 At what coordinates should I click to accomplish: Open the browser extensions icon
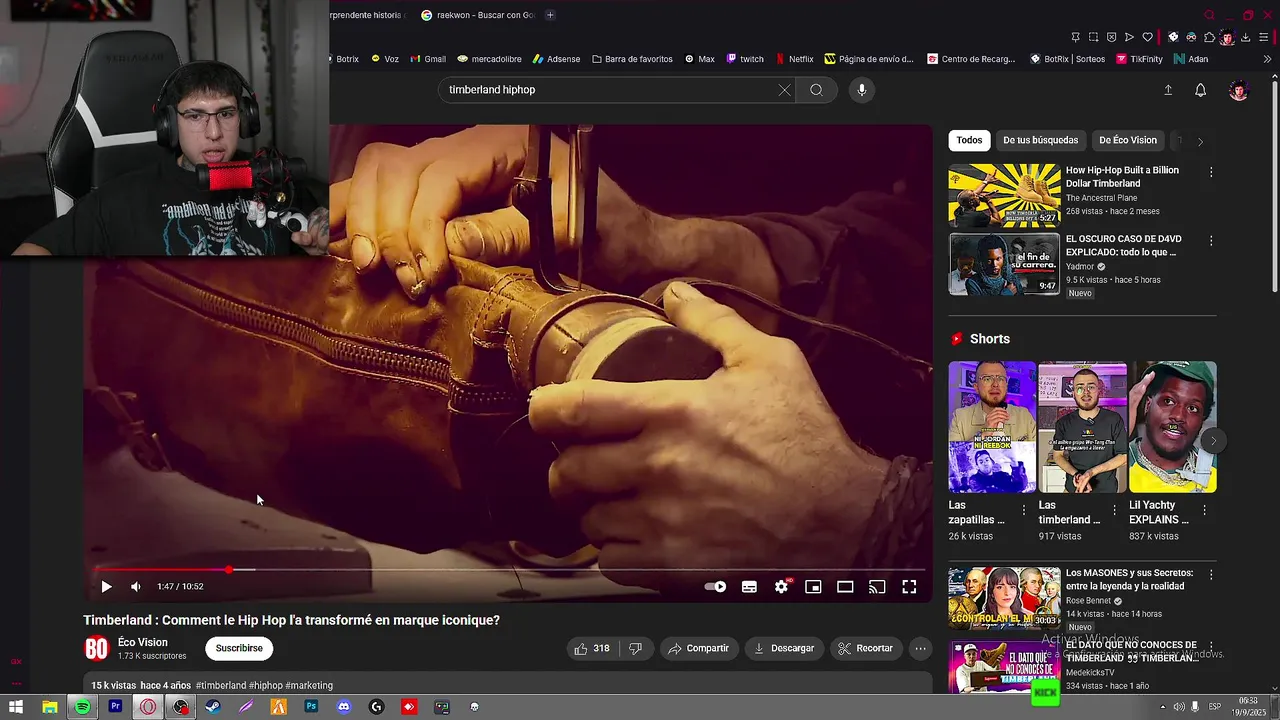[x=1209, y=37]
